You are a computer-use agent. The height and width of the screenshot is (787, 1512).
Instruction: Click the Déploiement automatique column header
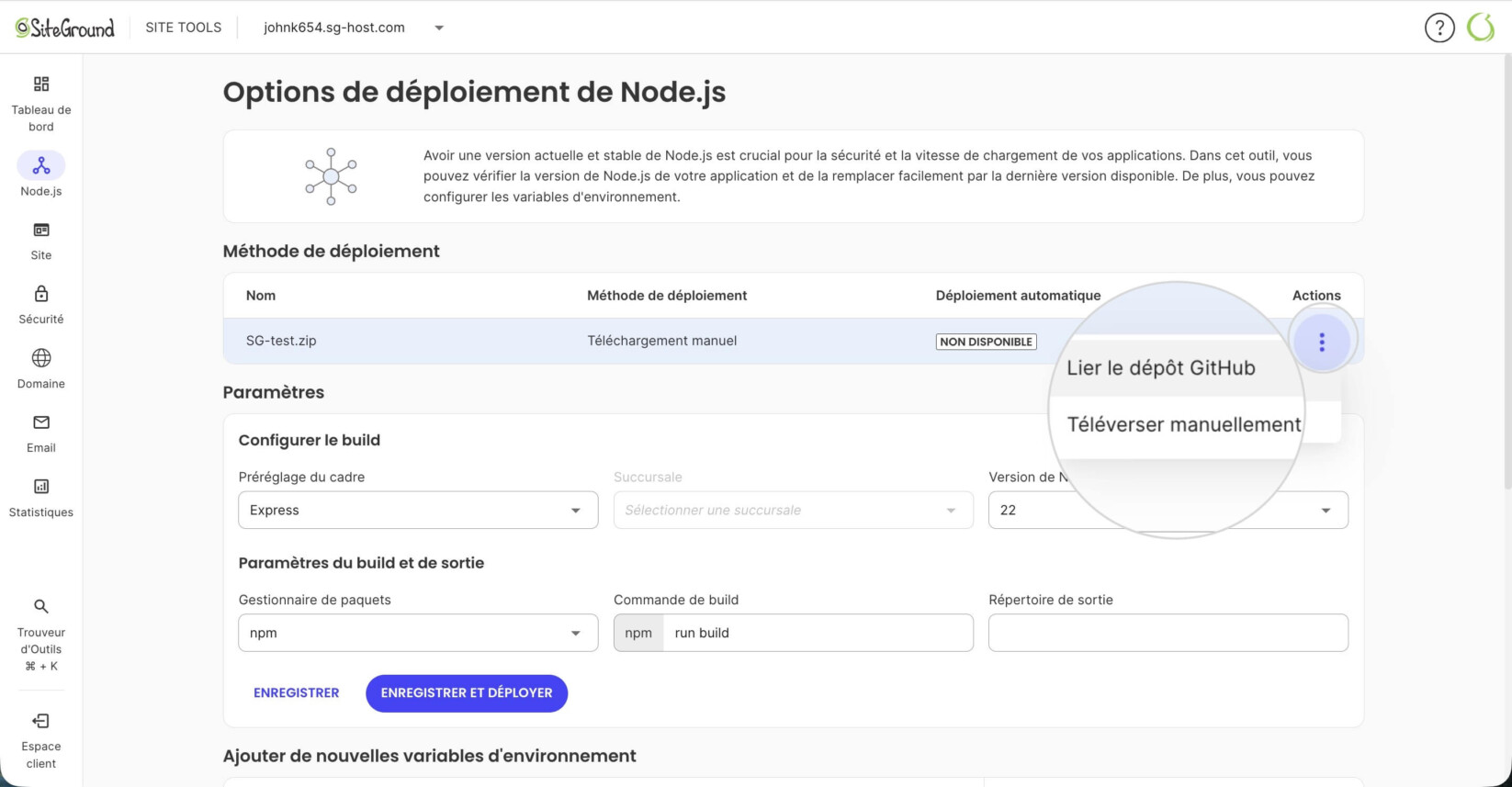[x=1018, y=296]
